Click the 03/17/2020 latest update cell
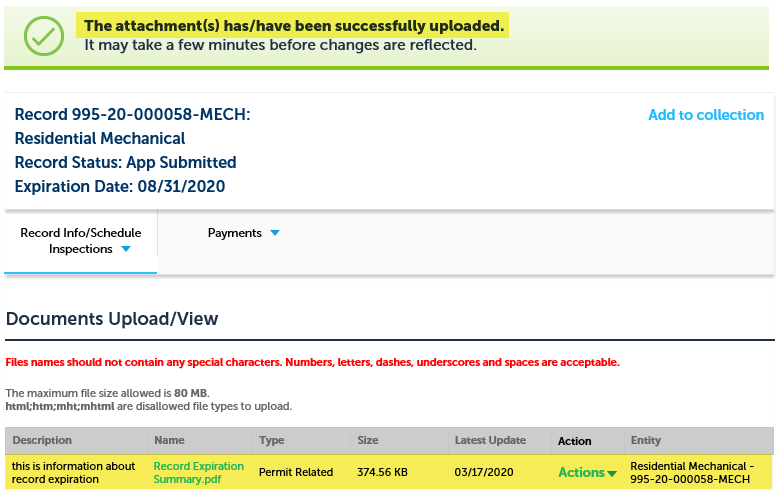Screen dimensions: 783x495 point(484,472)
